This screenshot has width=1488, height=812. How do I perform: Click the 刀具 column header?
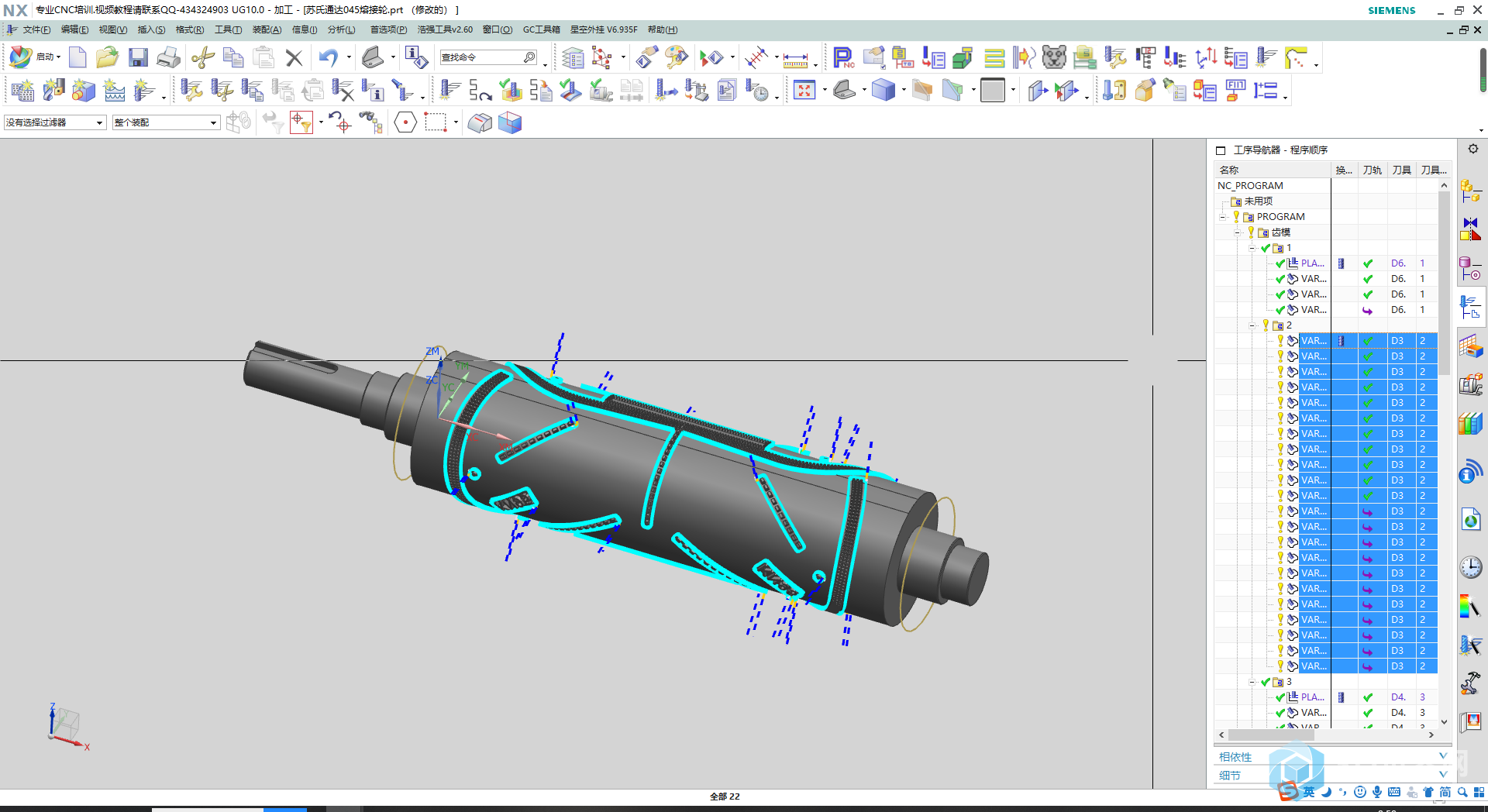[x=1401, y=170]
